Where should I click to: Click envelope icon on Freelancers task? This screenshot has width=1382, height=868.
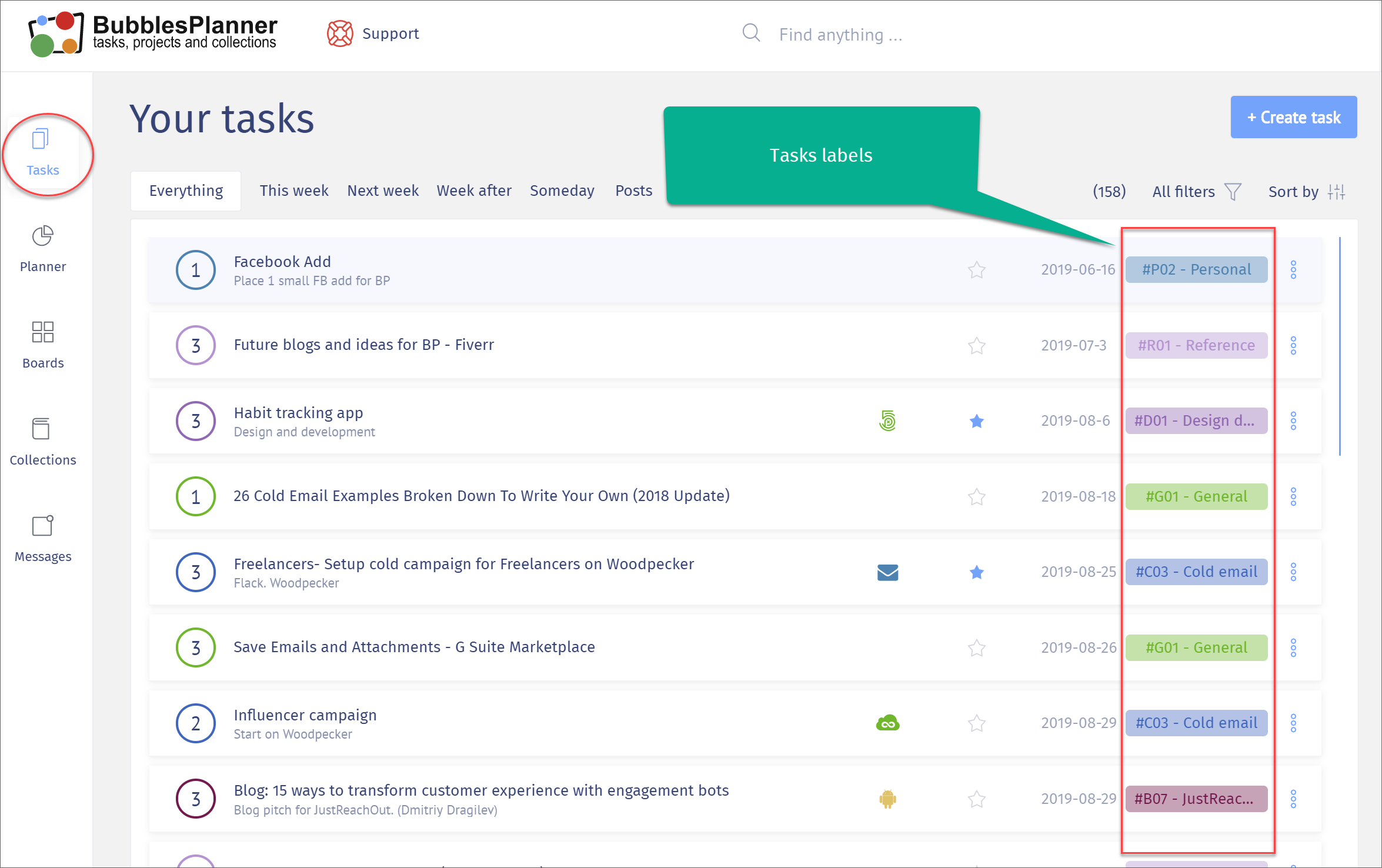[x=887, y=572]
